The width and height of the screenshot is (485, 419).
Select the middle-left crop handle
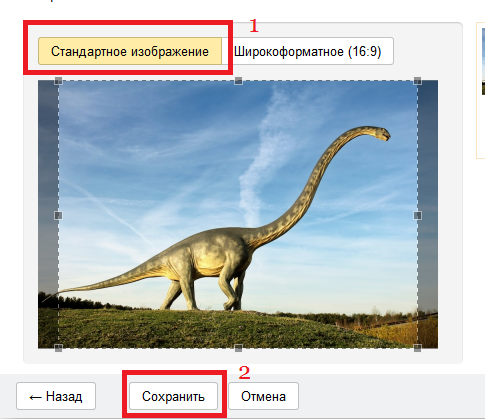tap(58, 215)
